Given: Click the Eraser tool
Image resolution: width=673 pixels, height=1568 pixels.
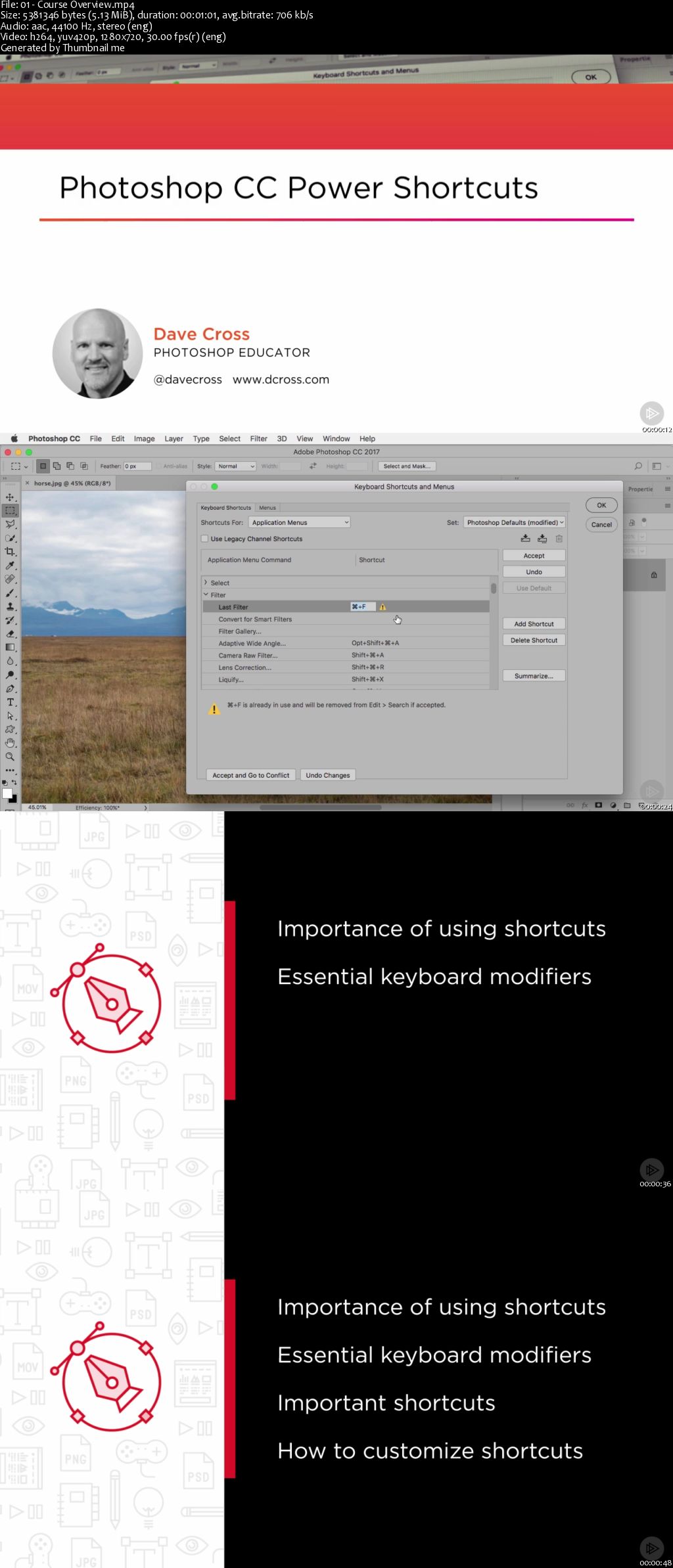Looking at the screenshot, I should 10,634.
